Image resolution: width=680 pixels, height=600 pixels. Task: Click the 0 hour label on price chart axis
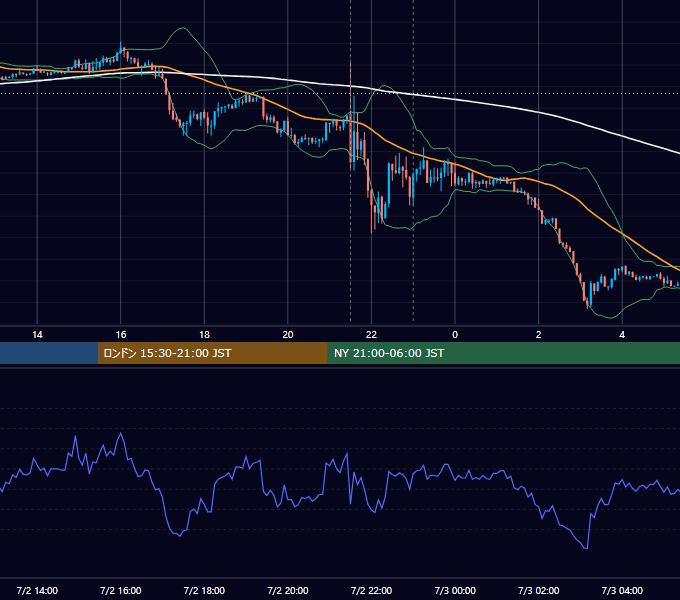pos(455,335)
